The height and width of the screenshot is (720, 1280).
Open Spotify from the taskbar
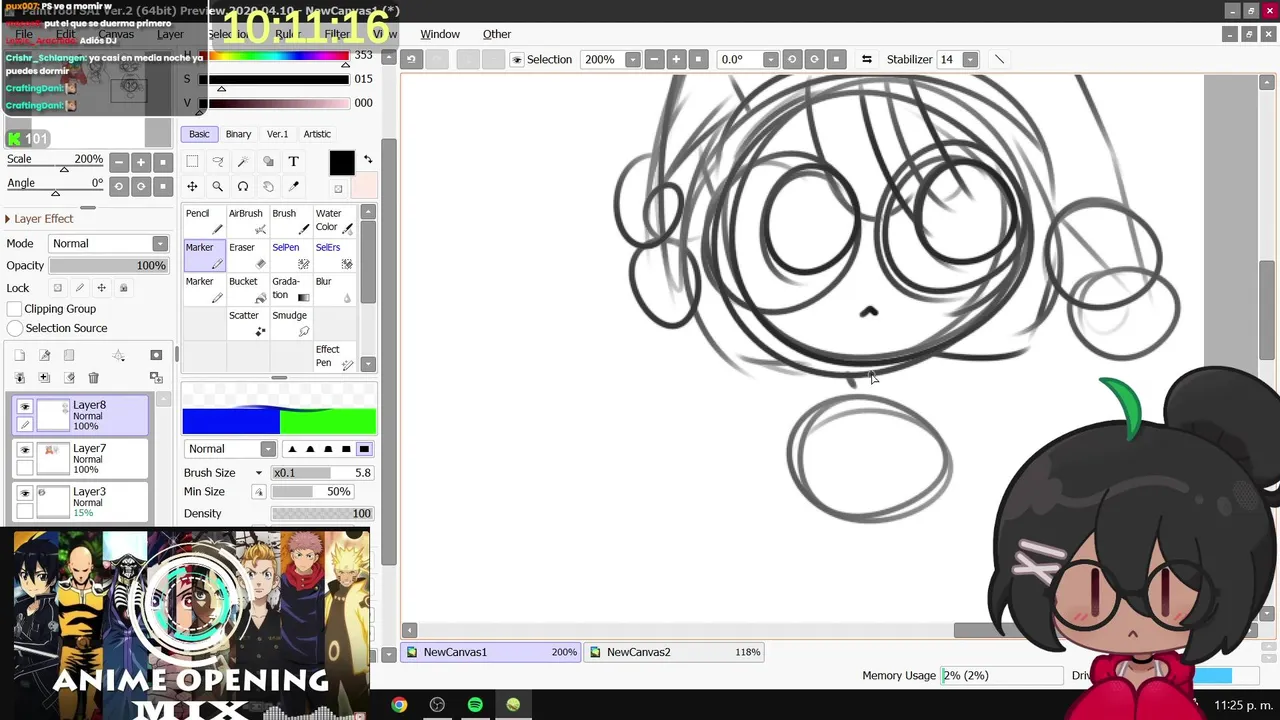475,705
